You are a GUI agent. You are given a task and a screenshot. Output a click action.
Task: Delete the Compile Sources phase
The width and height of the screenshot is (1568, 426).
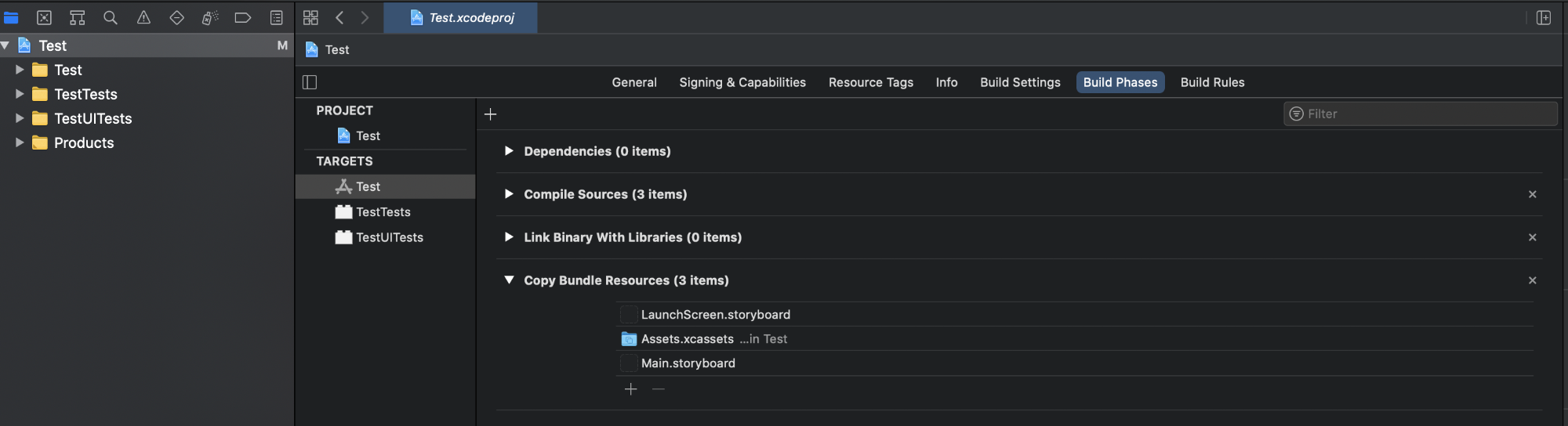tap(1532, 194)
